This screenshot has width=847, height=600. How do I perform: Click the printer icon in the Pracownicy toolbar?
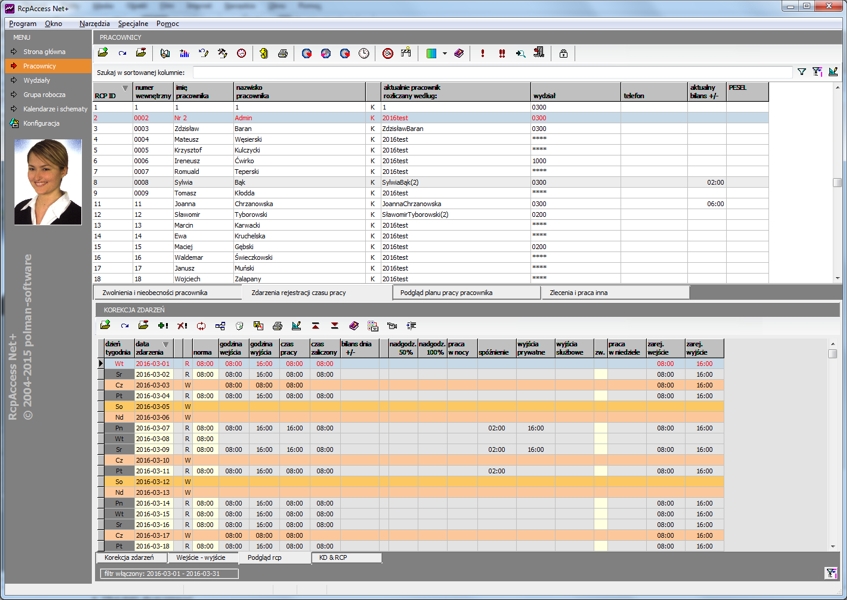click(282, 53)
